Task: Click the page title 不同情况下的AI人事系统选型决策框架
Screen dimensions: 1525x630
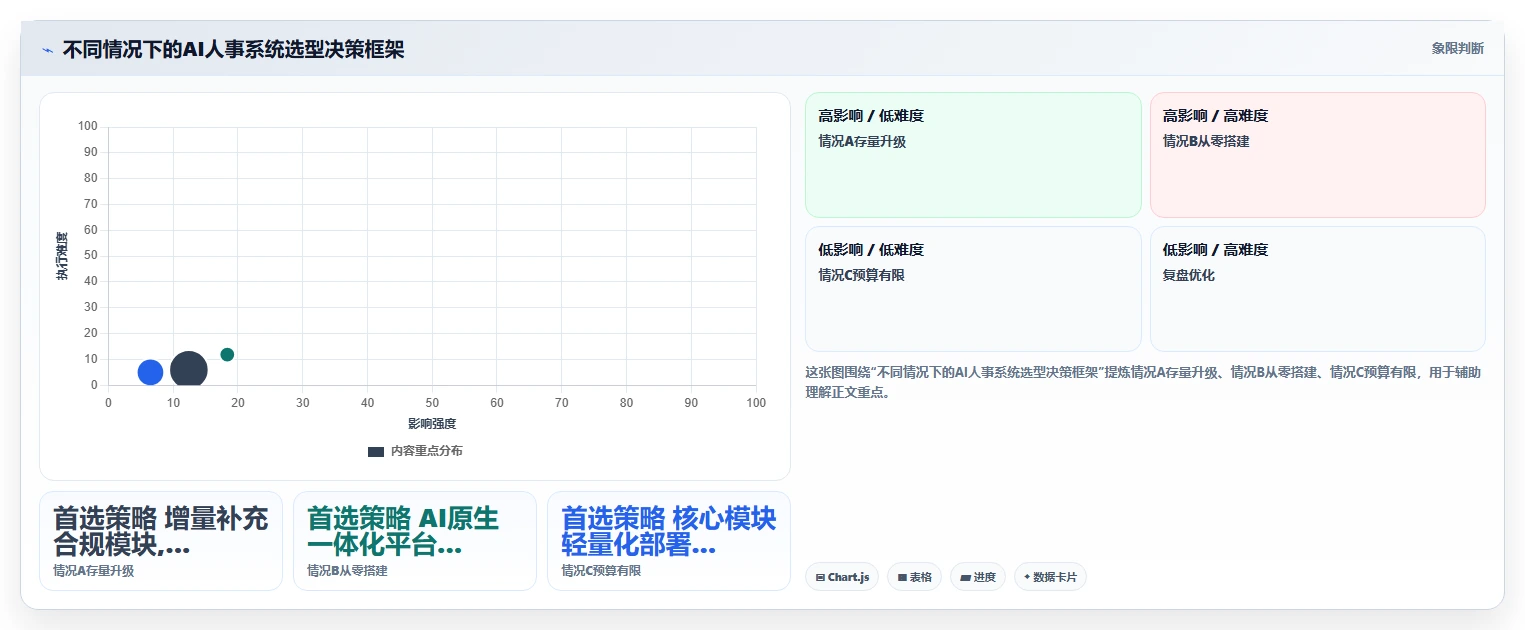Action: pyautogui.click(x=233, y=49)
